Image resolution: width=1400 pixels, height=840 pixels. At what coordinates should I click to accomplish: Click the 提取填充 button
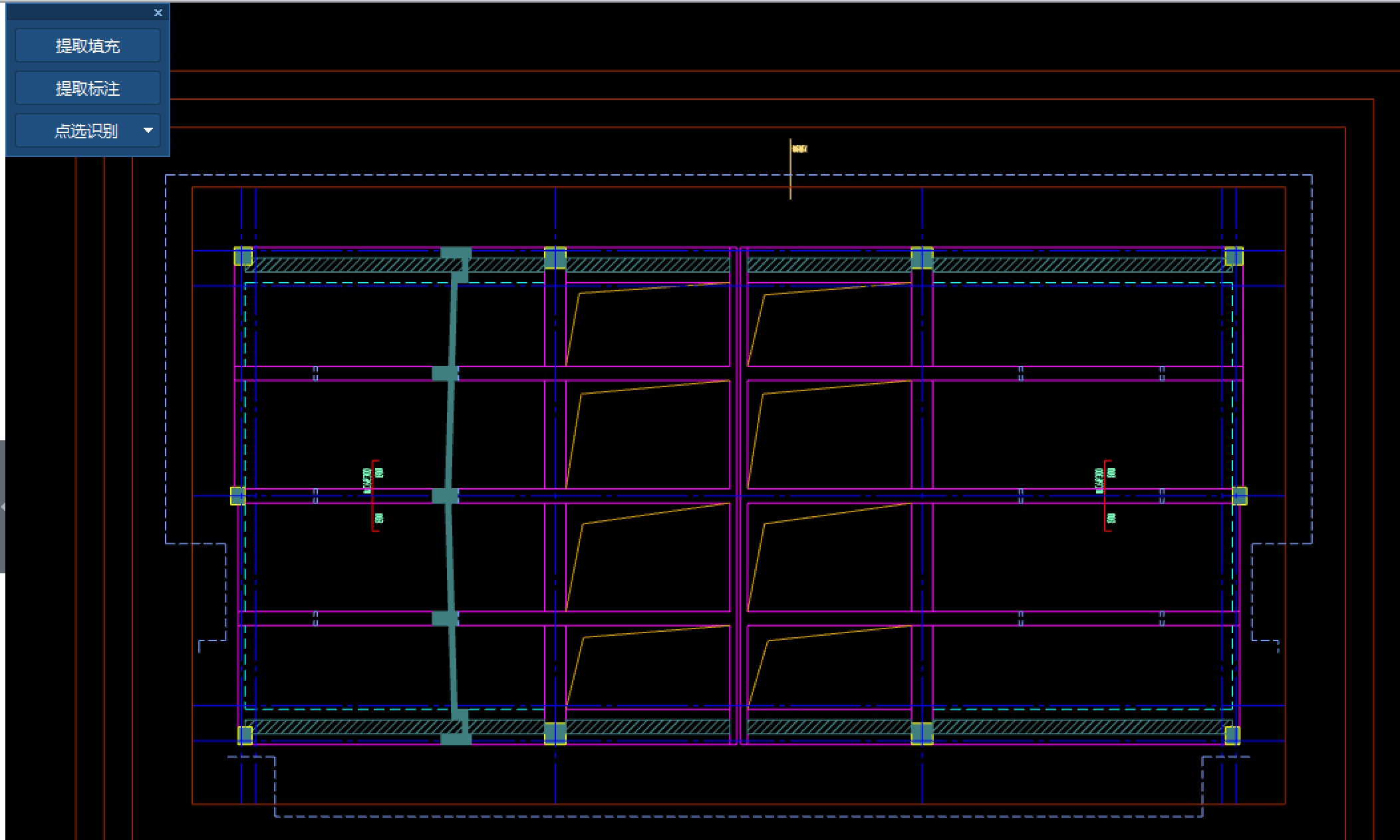click(87, 46)
